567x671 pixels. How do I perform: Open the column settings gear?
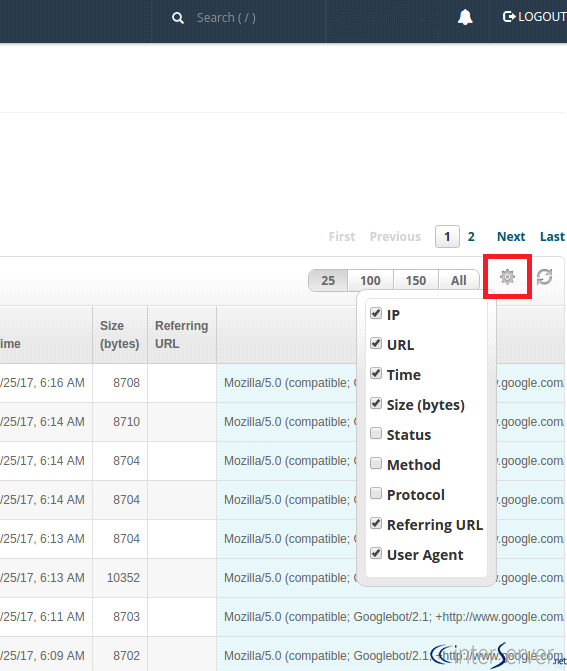coord(507,277)
